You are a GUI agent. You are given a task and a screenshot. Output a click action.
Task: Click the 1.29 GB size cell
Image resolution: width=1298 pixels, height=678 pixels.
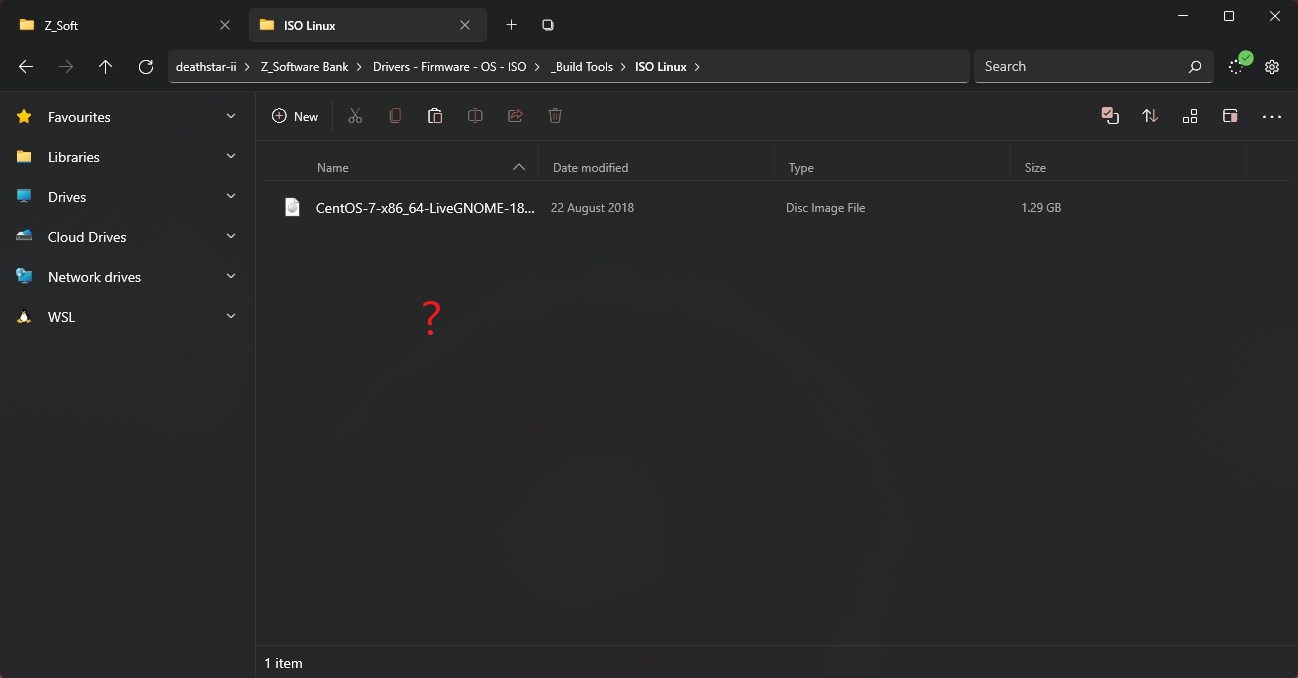point(1041,208)
